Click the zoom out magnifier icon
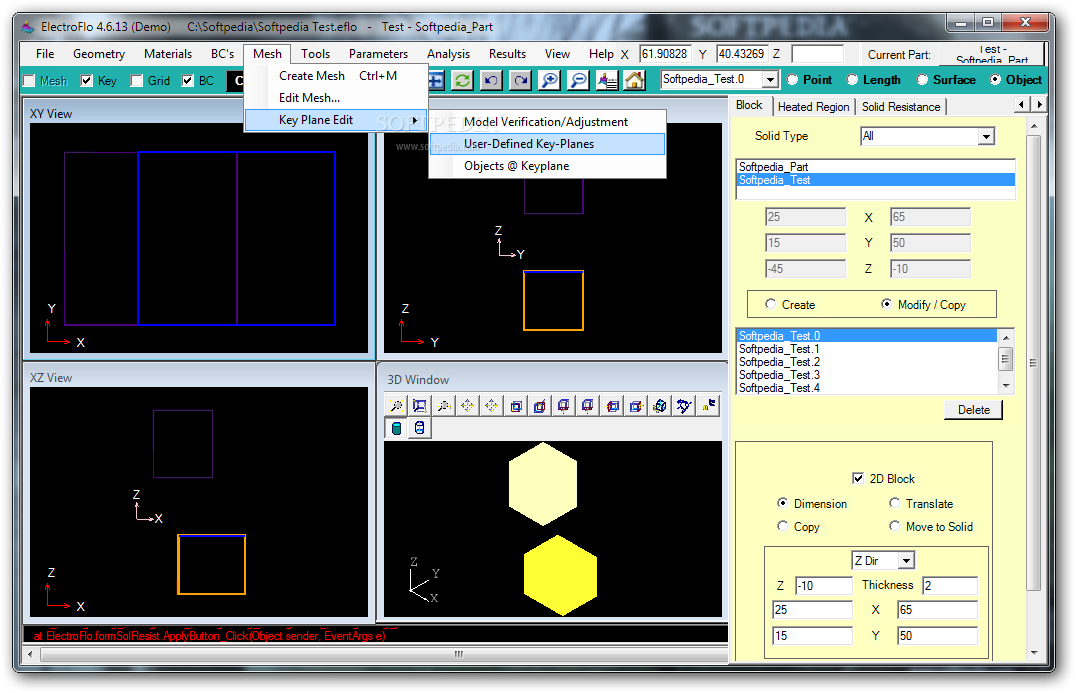Screen dimensions: 1076x693 pyautogui.click(x=578, y=80)
